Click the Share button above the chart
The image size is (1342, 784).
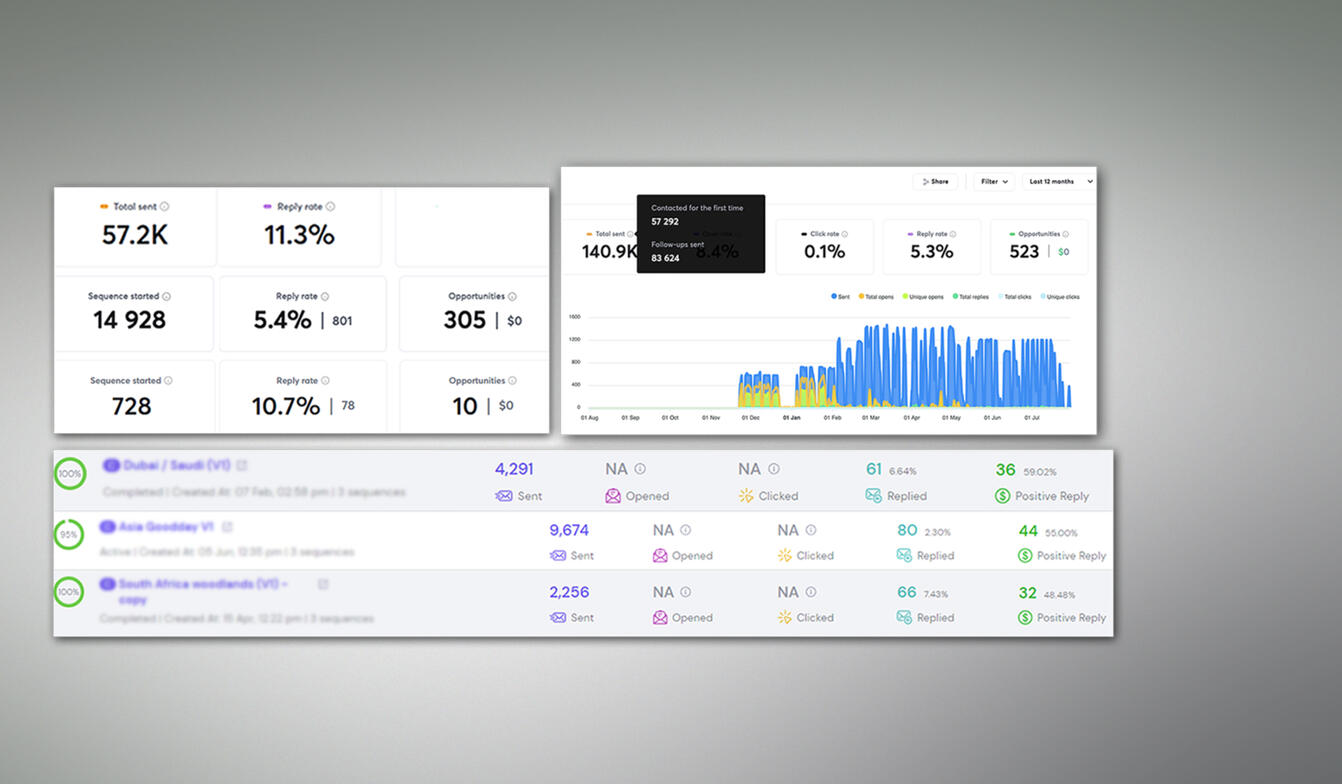click(935, 182)
